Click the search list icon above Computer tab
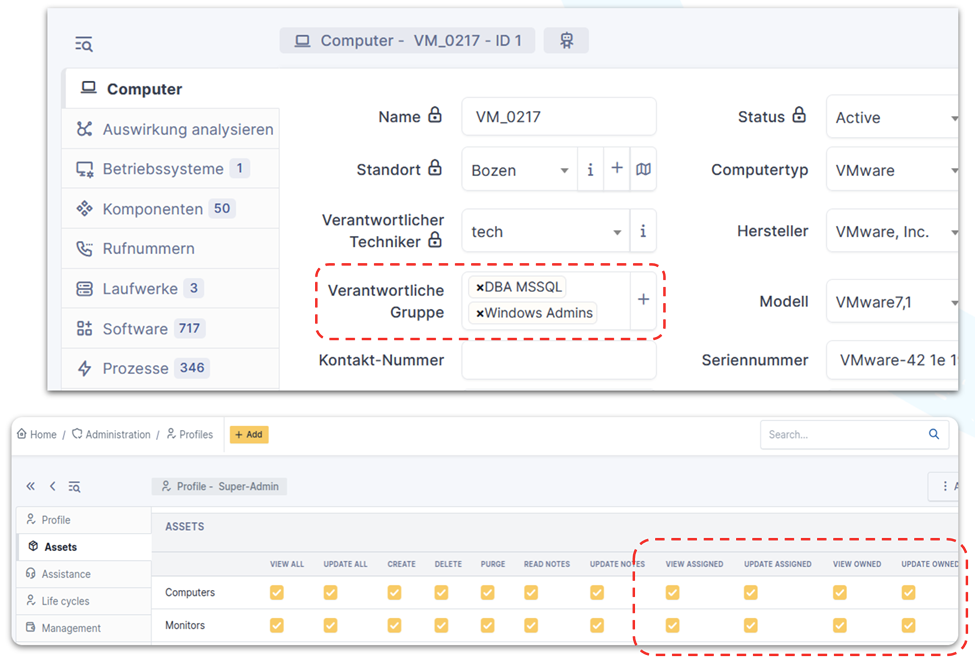The width and height of the screenshot is (975, 663). click(x=84, y=44)
